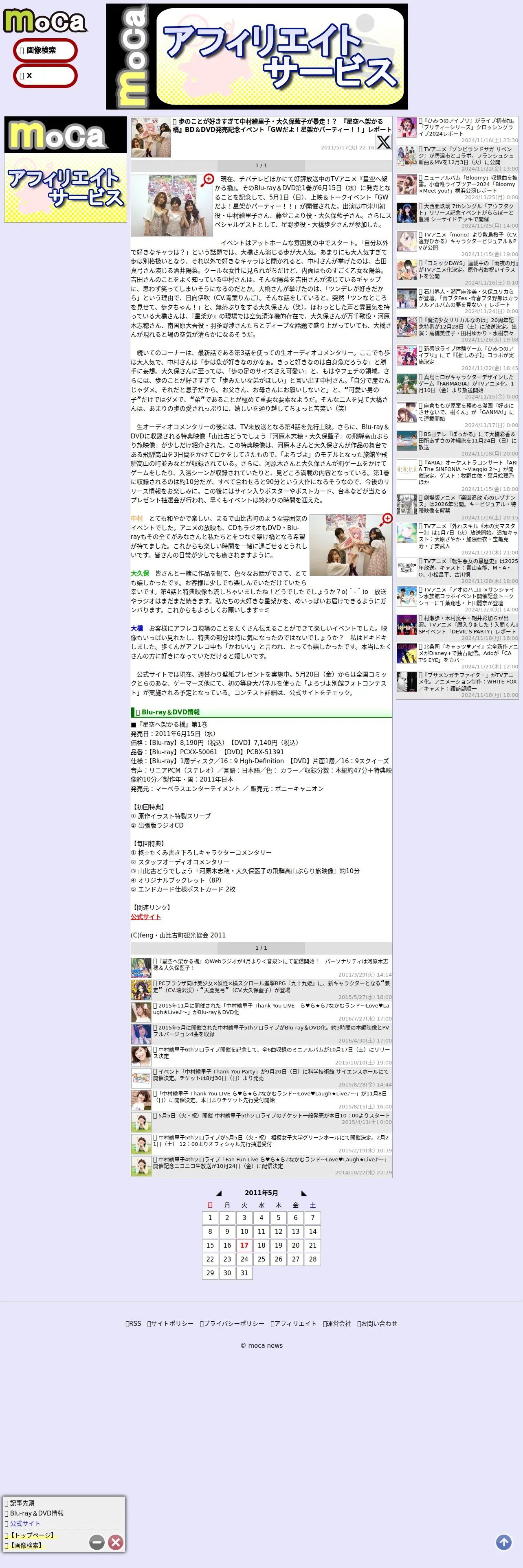Open the RSS footer link
Screen dimensions: 523x1568
click(133, 1324)
